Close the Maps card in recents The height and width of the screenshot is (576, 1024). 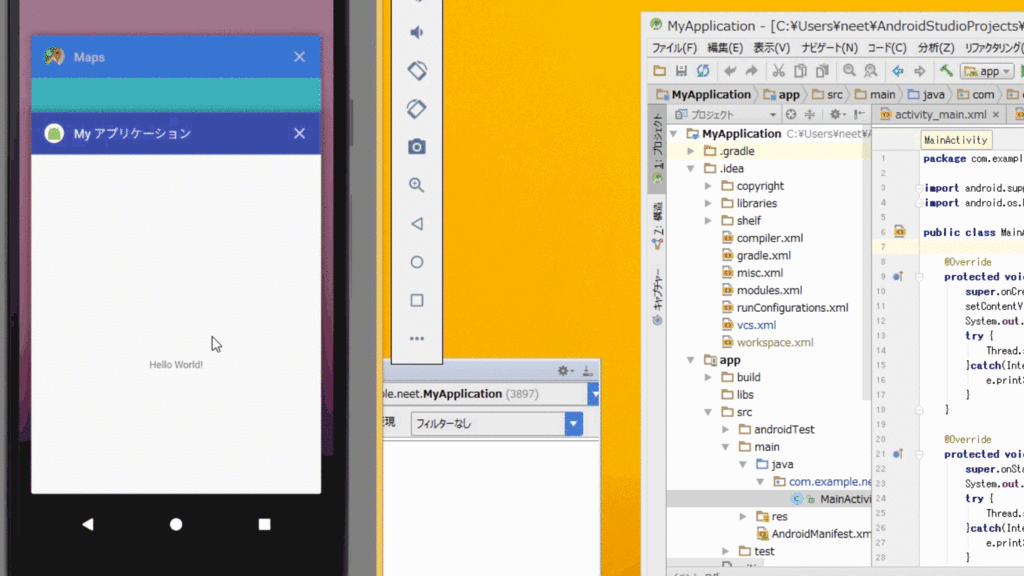point(299,57)
